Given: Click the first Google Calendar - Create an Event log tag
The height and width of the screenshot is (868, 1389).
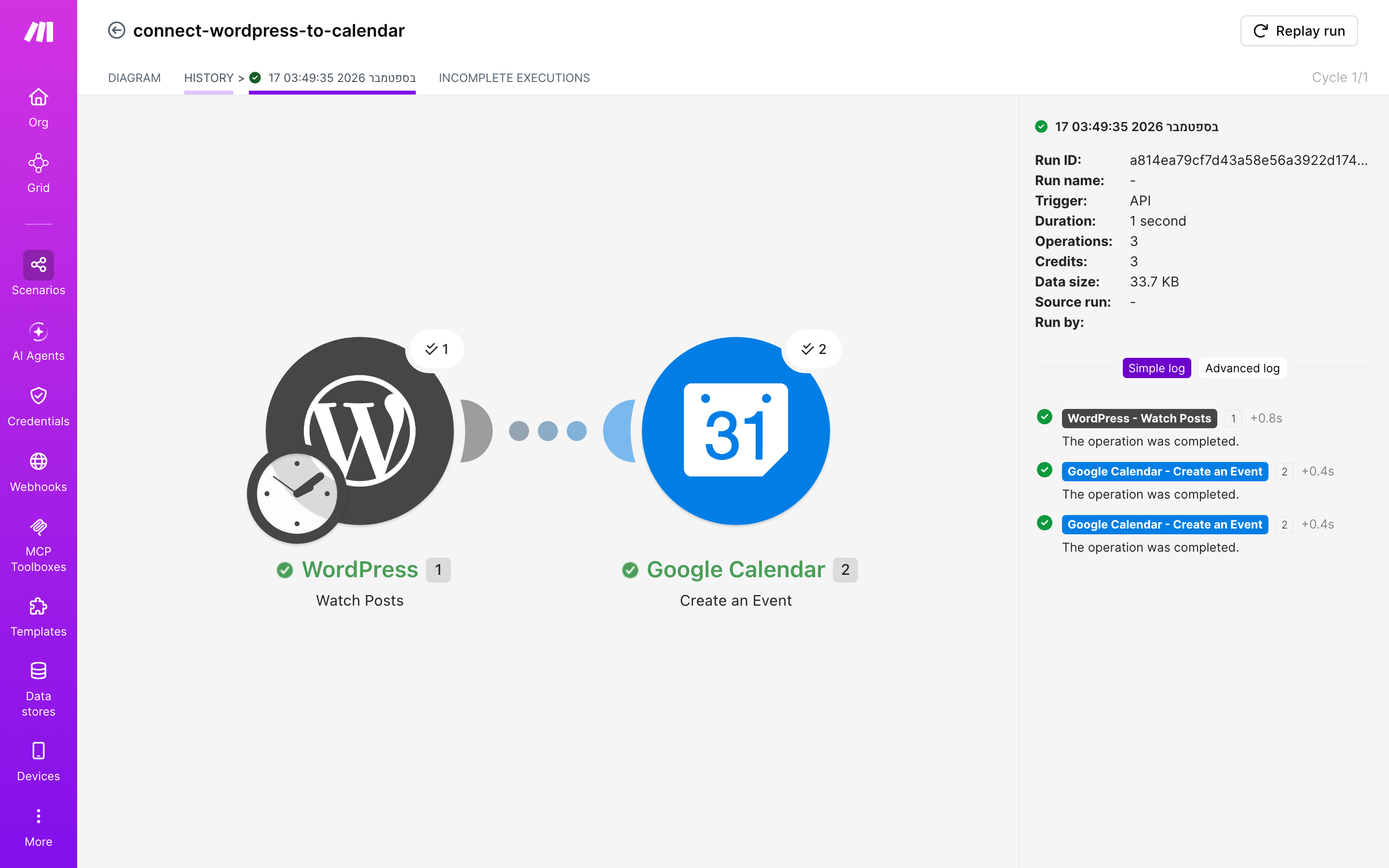Looking at the screenshot, I should 1165,471.
